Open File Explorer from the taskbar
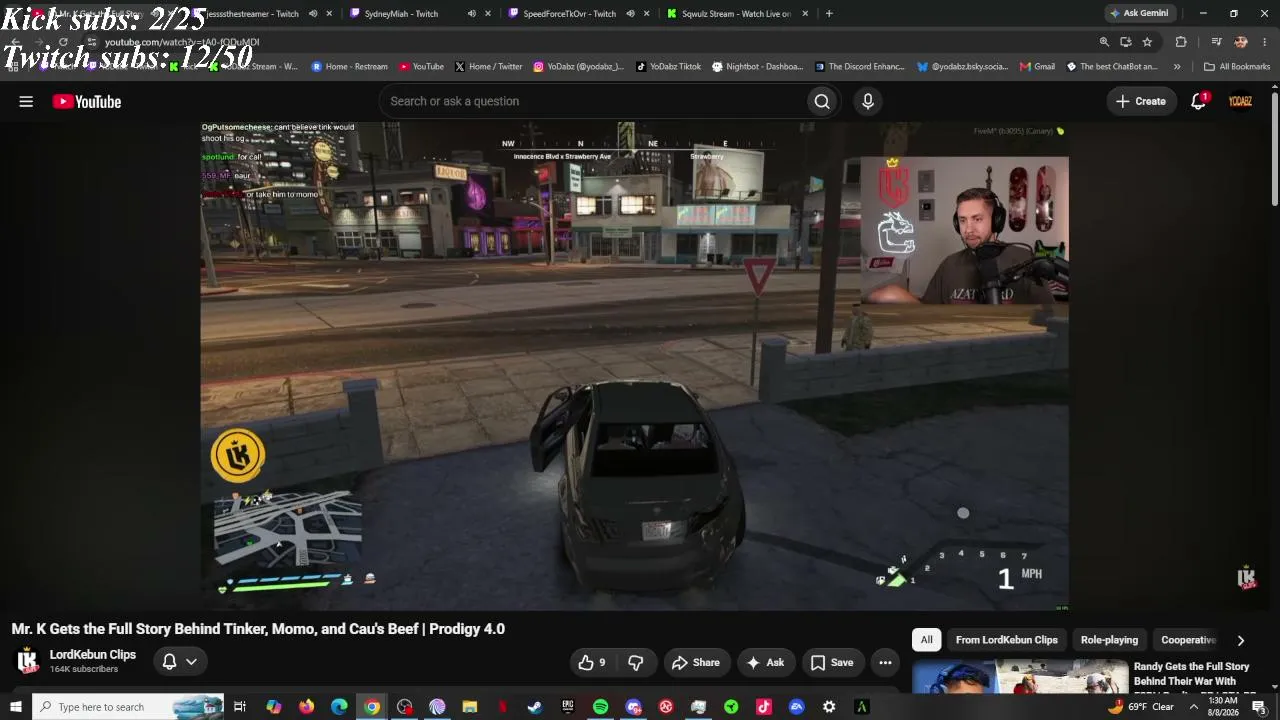 pos(470,707)
